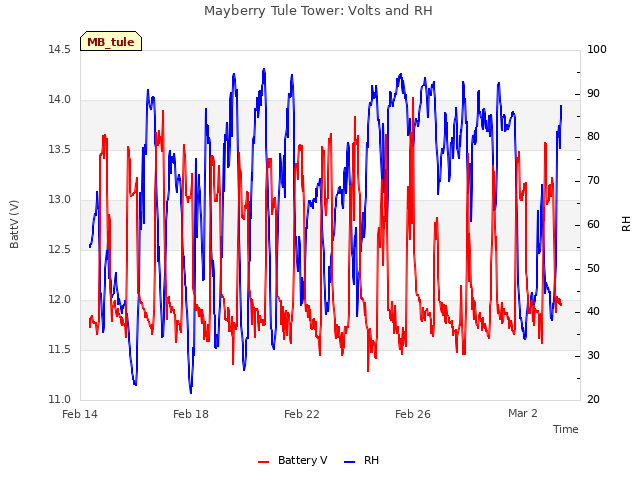Click the 60 right axis value

[593, 224]
